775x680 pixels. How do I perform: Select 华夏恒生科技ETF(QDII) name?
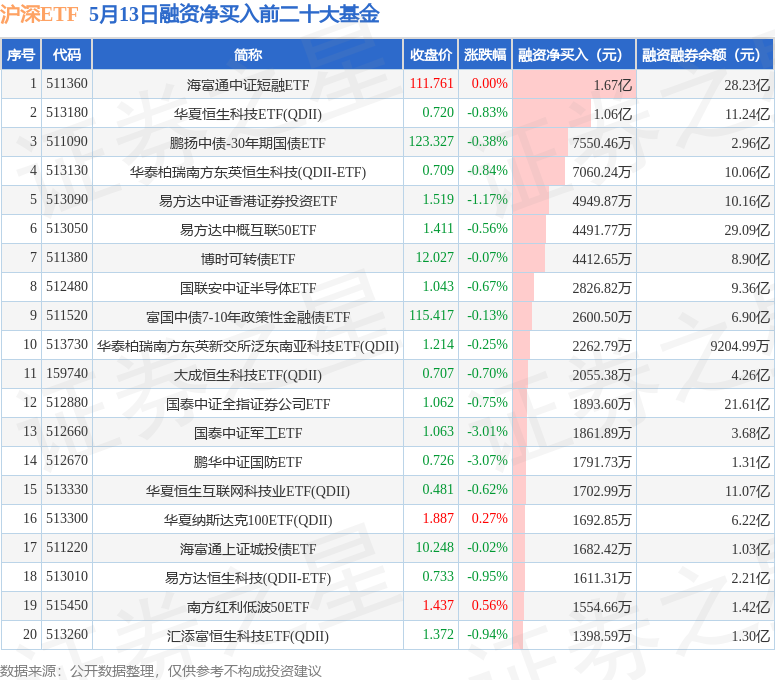click(x=248, y=115)
